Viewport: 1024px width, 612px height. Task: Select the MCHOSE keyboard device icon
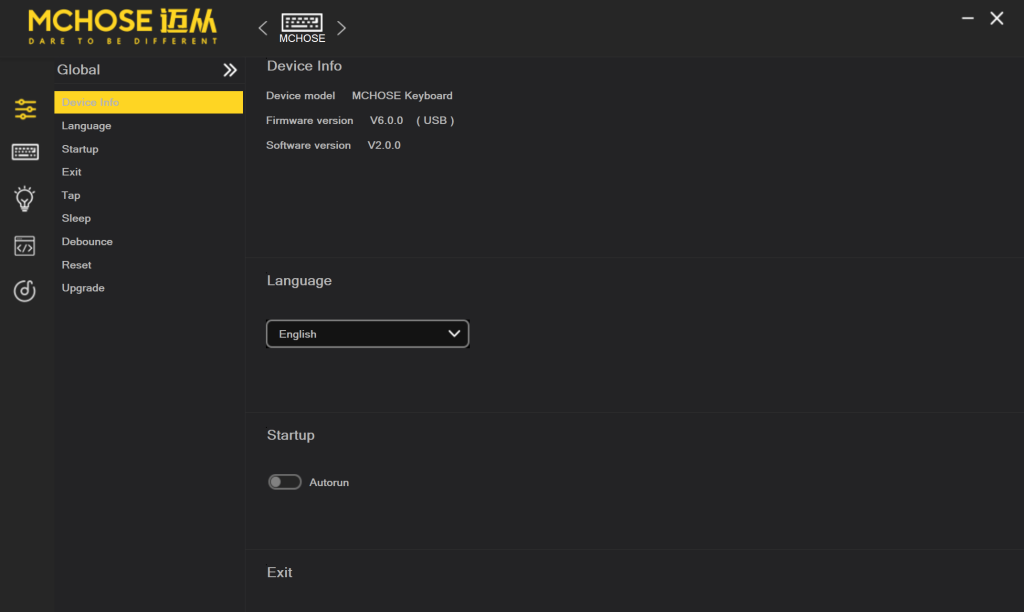coord(302,27)
